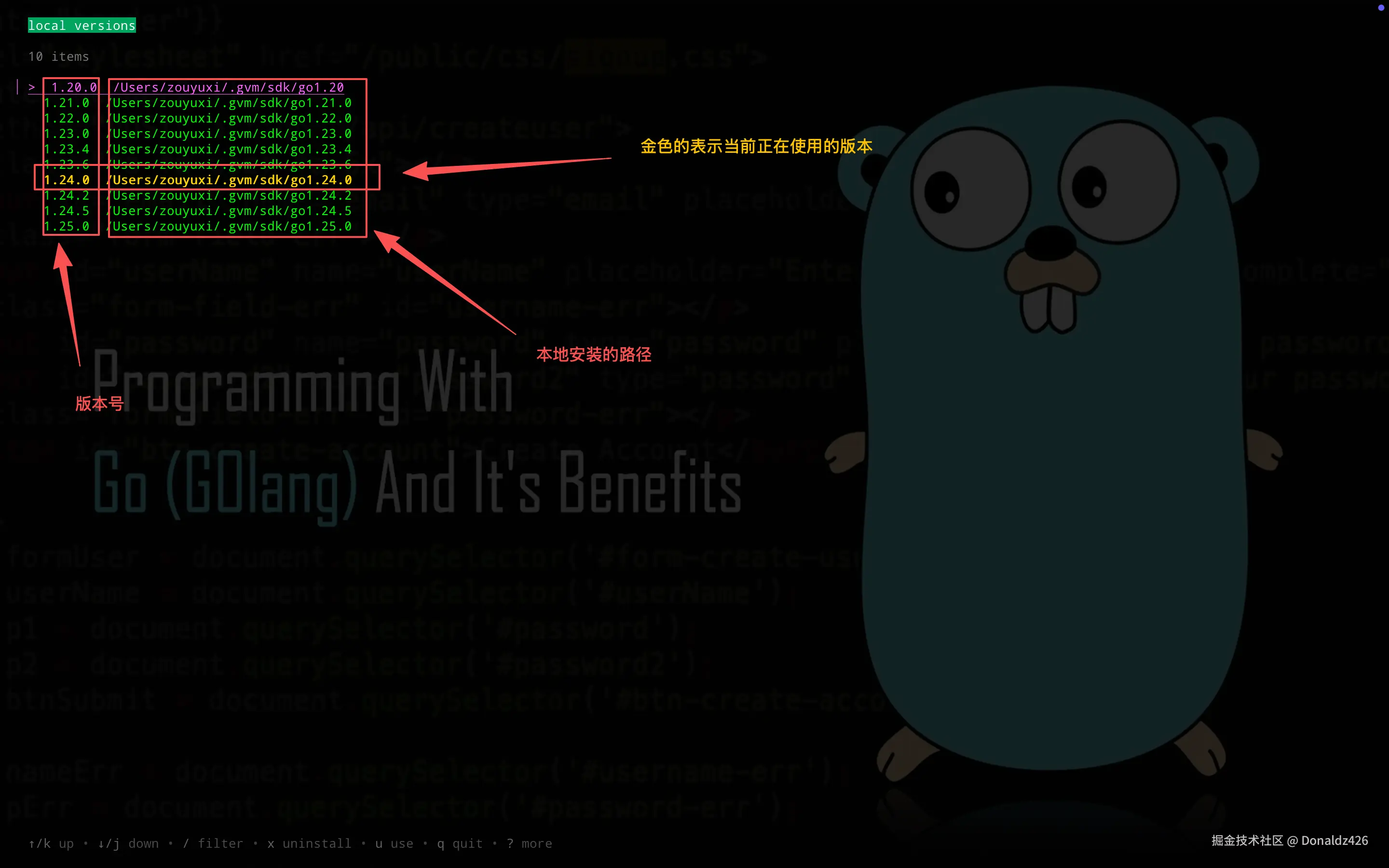Select the gold current version 1.24.0
Image resolution: width=1389 pixels, height=868 pixels.
click(67, 180)
